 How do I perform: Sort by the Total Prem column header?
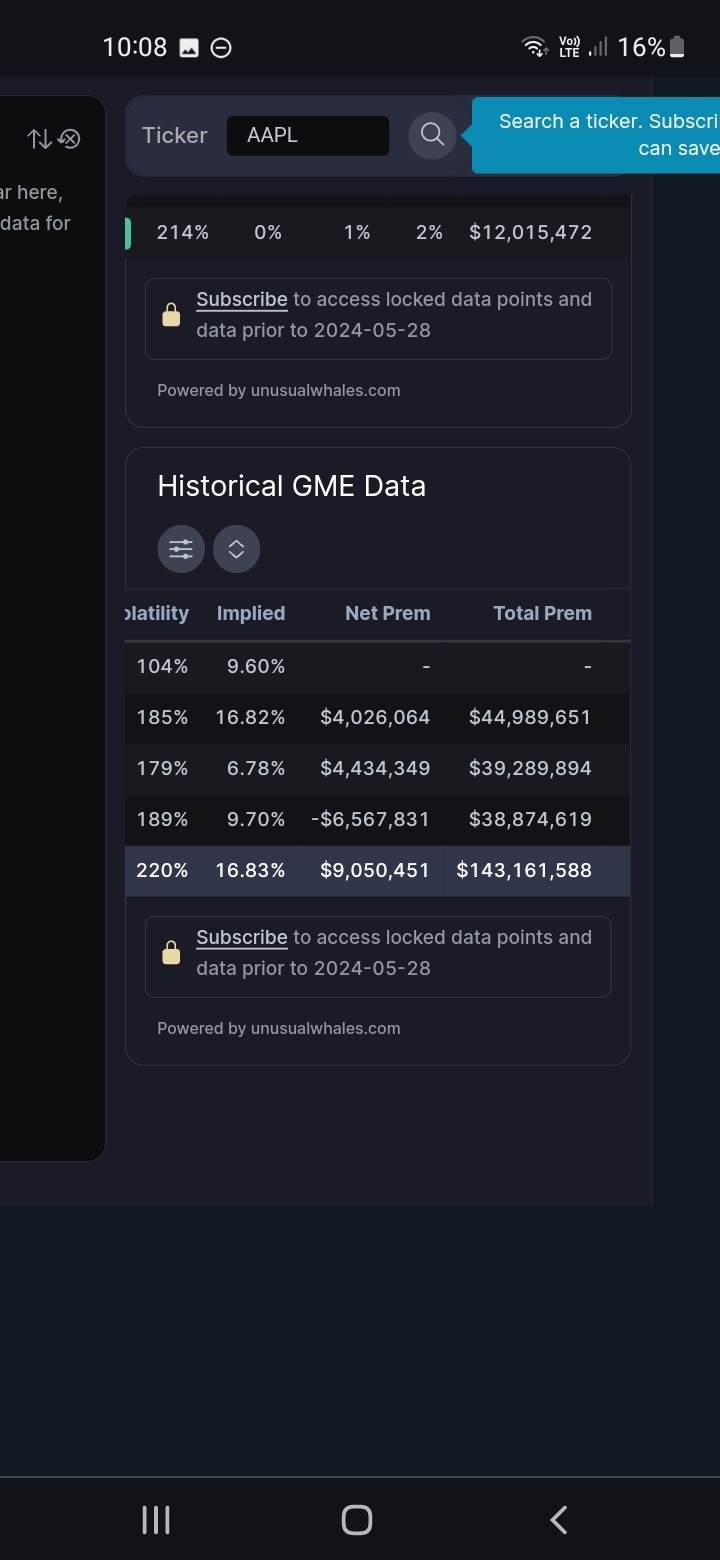[542, 613]
